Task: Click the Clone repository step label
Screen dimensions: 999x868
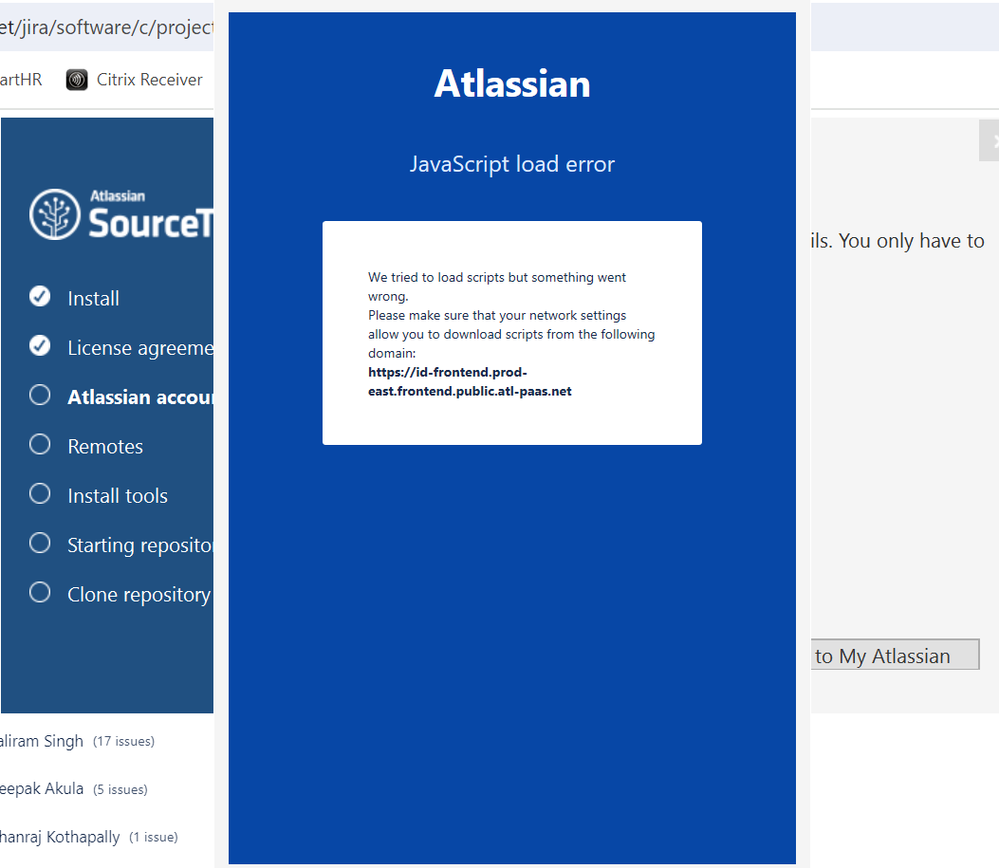Action: pyautogui.click(x=139, y=595)
